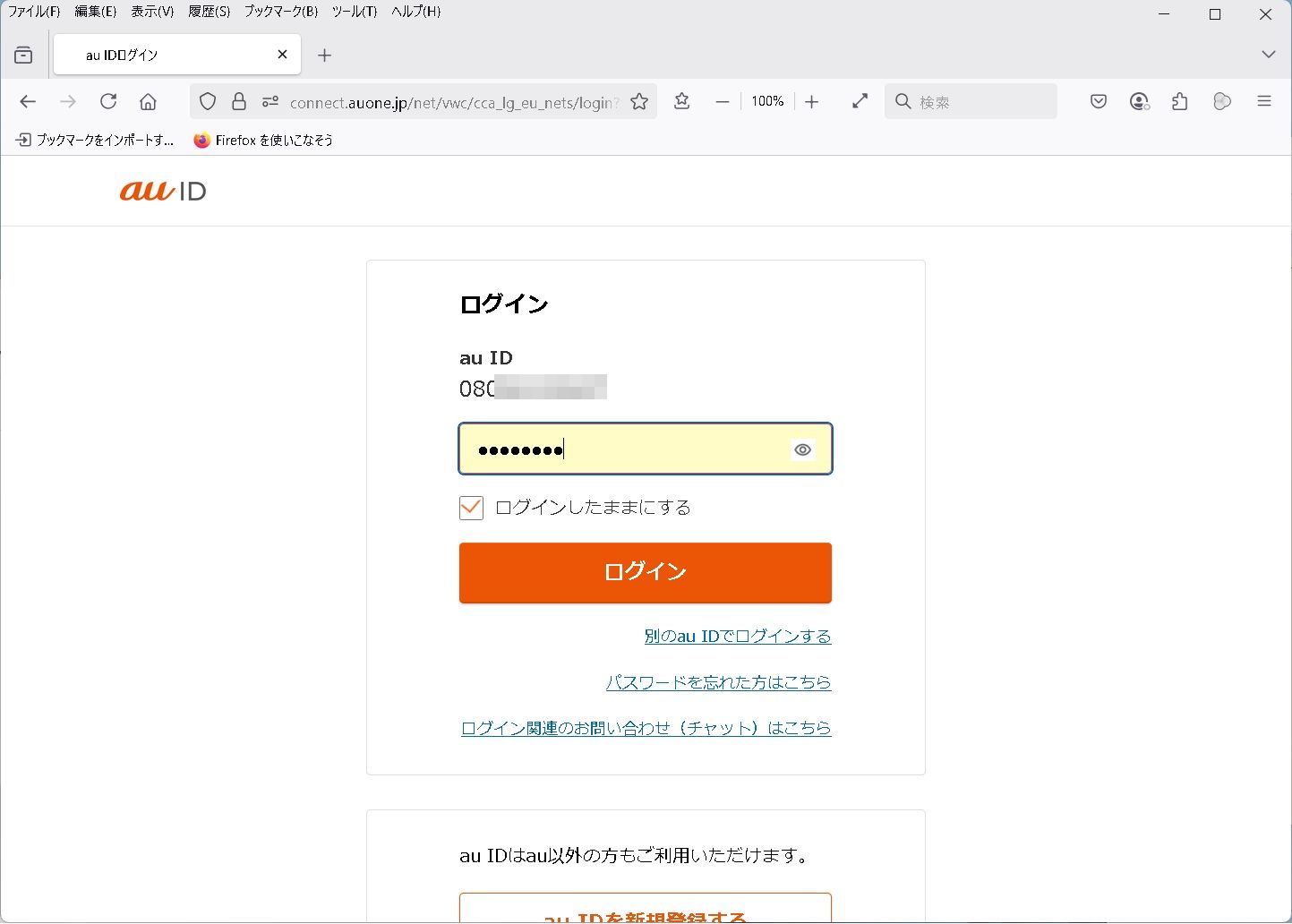Open the hamburger application menu
The width and height of the screenshot is (1292, 924).
[x=1264, y=102]
